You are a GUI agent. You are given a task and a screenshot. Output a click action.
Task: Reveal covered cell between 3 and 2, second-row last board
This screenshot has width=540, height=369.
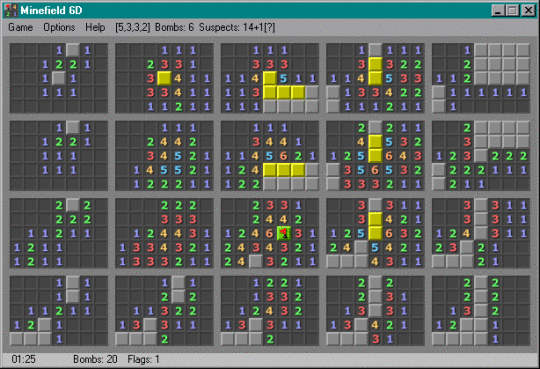click(481, 156)
